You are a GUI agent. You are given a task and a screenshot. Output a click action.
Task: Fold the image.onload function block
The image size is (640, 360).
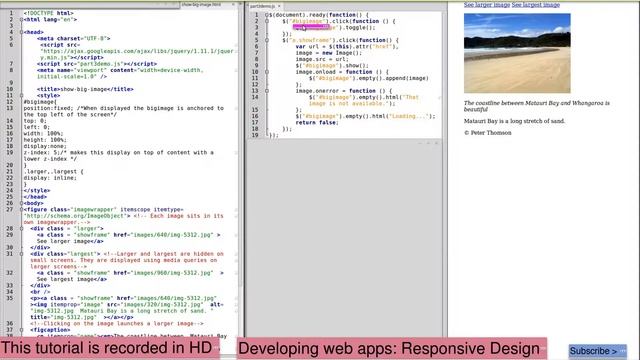coord(267,72)
